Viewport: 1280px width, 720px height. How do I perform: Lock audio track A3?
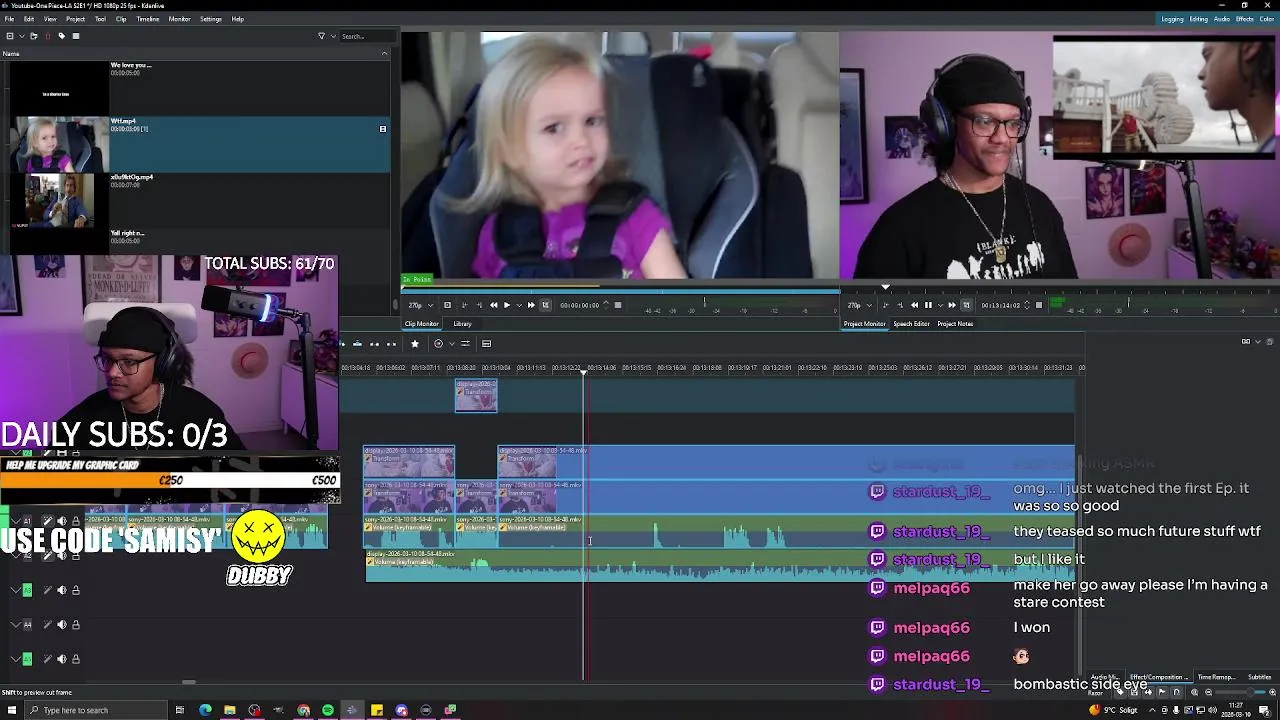click(x=75, y=590)
